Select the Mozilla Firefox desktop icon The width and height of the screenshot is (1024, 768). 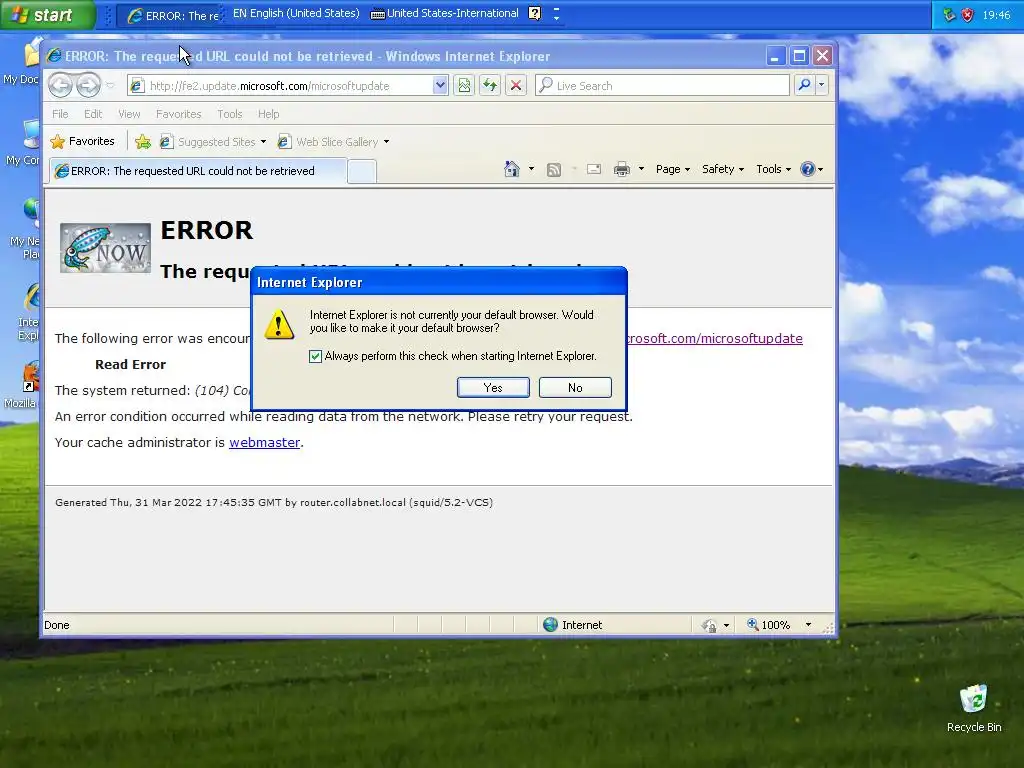pyautogui.click(x=21, y=386)
